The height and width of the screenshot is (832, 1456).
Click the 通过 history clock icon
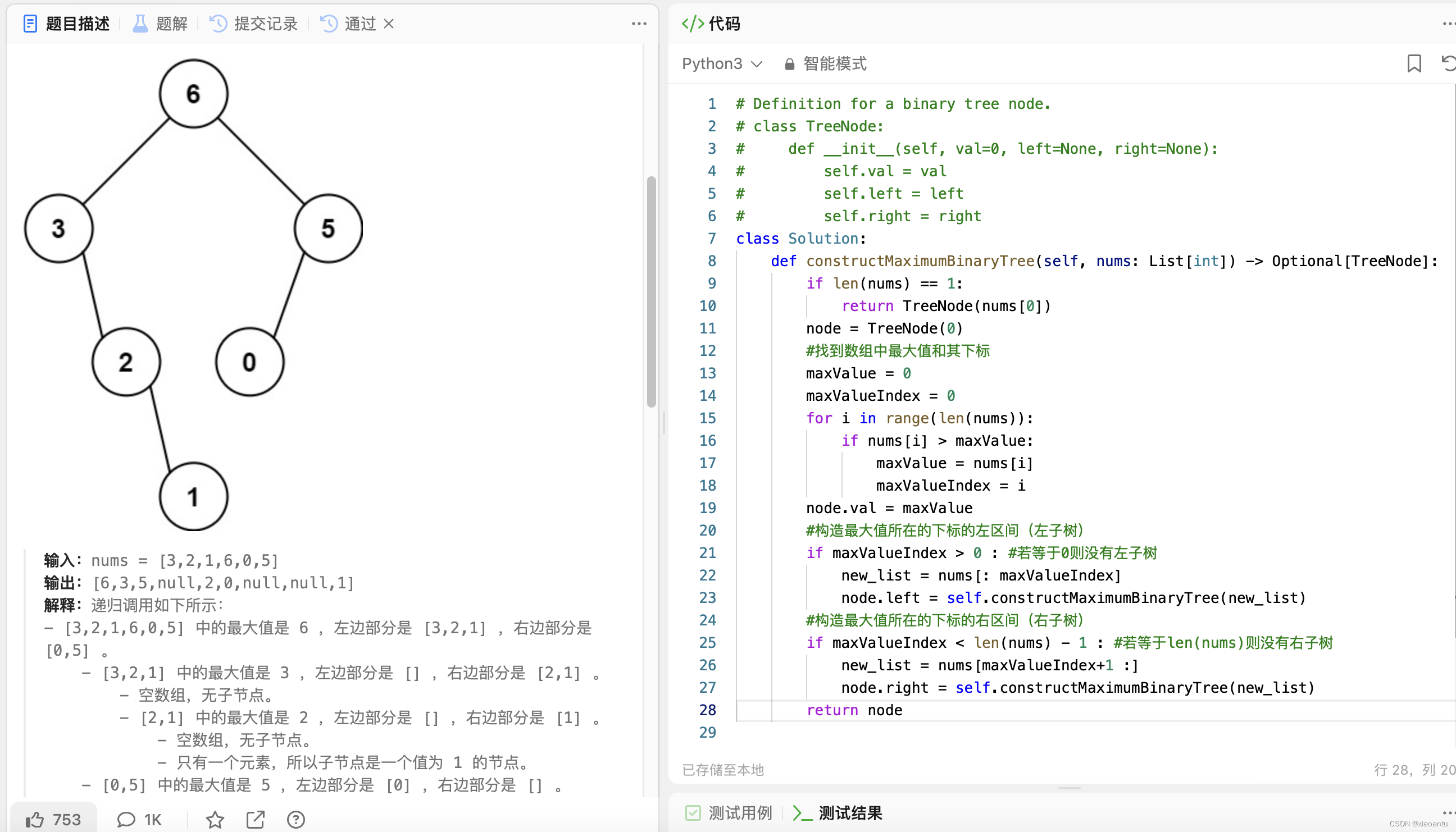329,24
